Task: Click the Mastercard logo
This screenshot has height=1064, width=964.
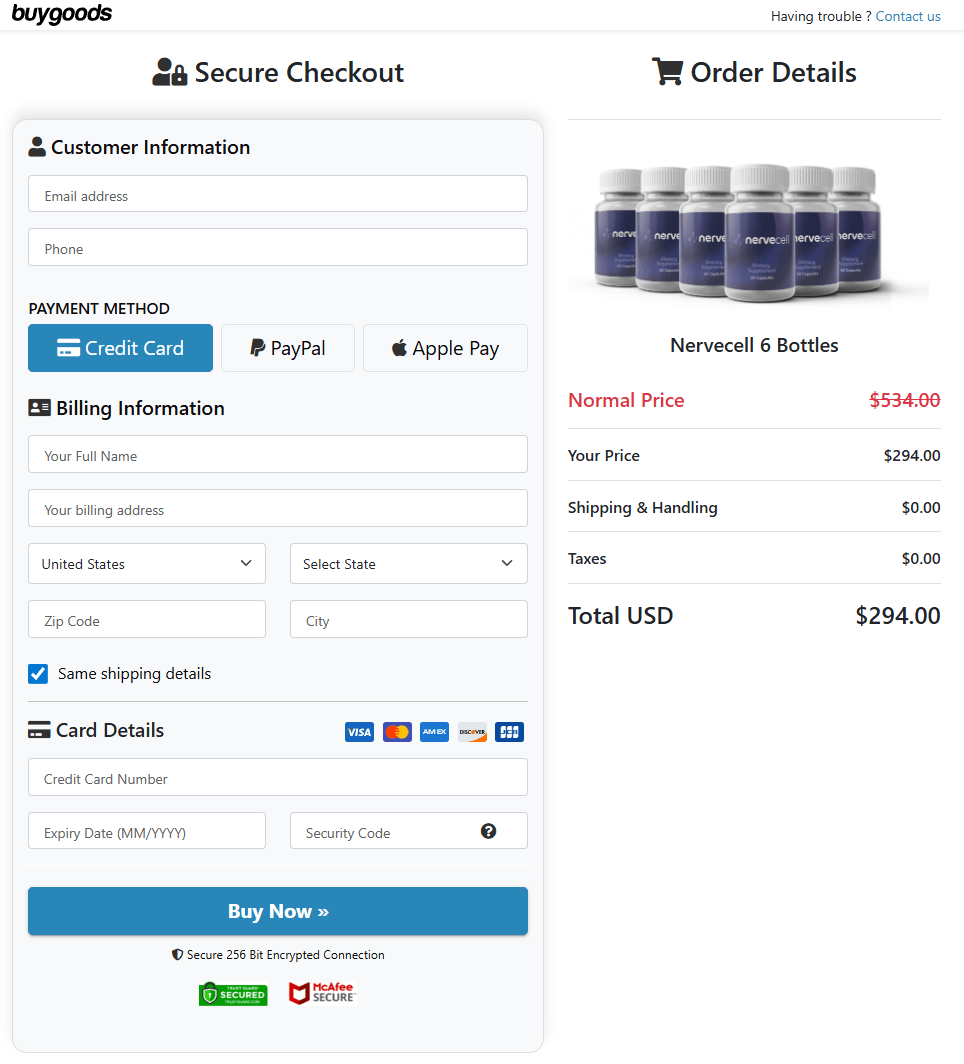Action: pos(397,732)
